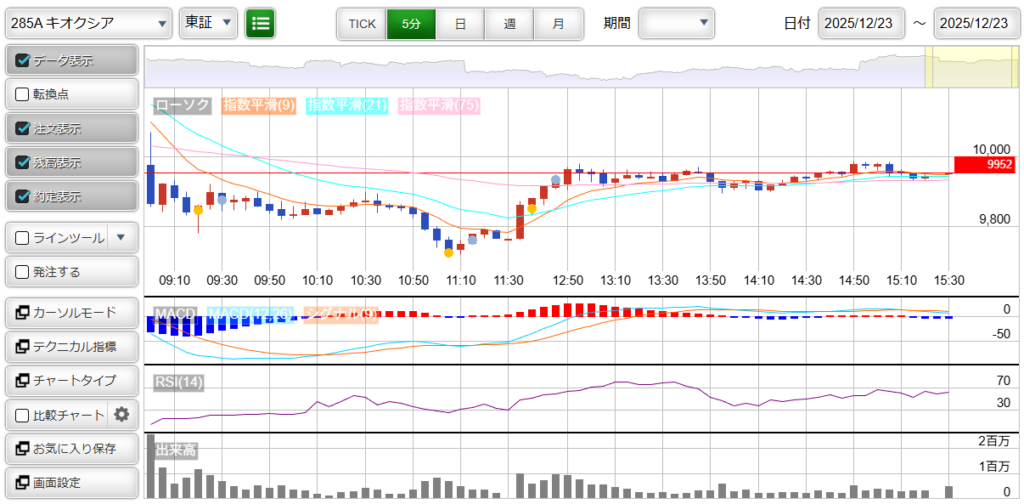The width and height of the screenshot is (1024, 504).
Task: Expand the ラインツール dropdown arrow
Action: coord(121,238)
